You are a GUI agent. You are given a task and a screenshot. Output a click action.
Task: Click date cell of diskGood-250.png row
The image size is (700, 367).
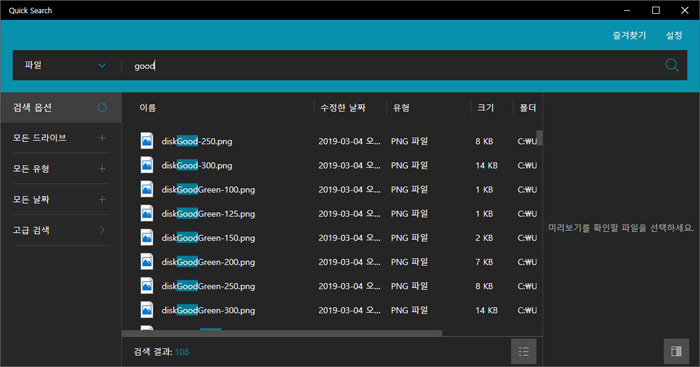[x=349, y=141]
